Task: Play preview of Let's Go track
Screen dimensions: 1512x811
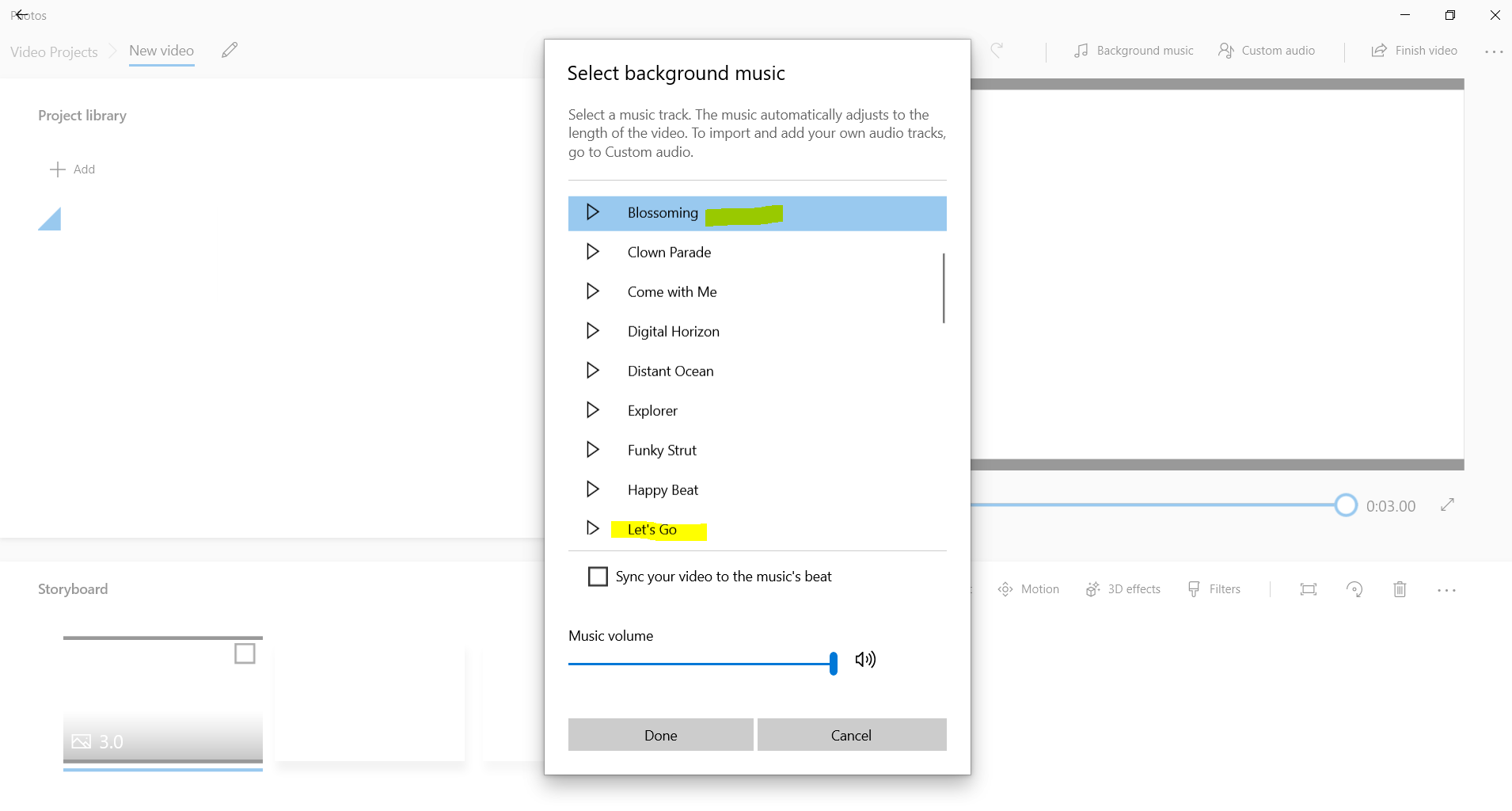Action: coord(592,528)
